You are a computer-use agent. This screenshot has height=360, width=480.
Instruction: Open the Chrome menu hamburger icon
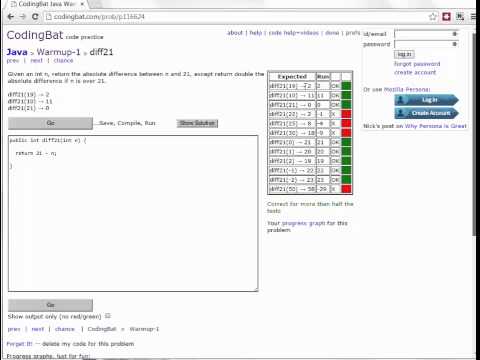(x=473, y=16)
